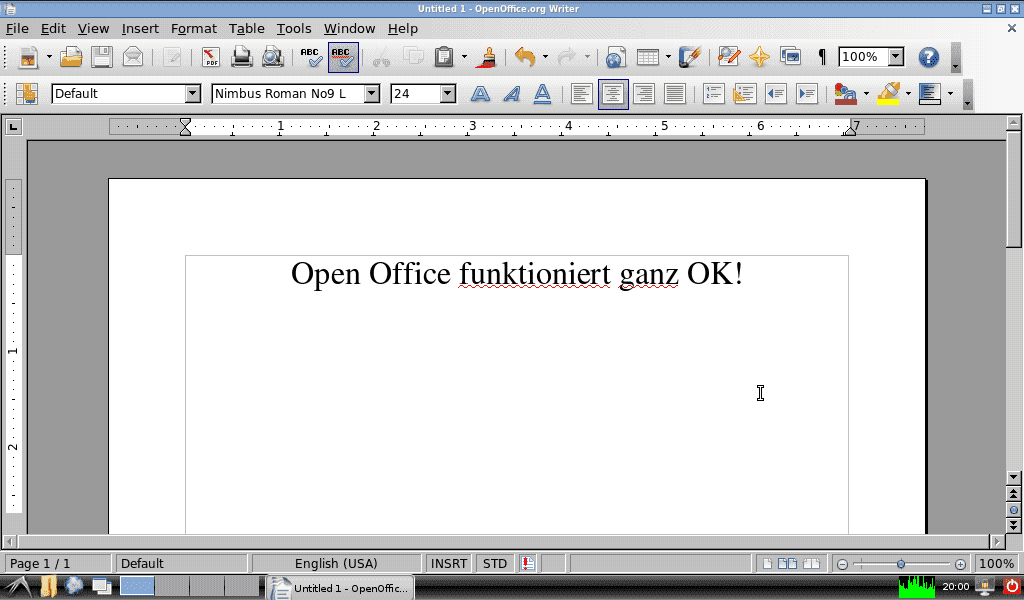Select Centered alignment
Image resolution: width=1024 pixels, height=600 pixels.
613,94
